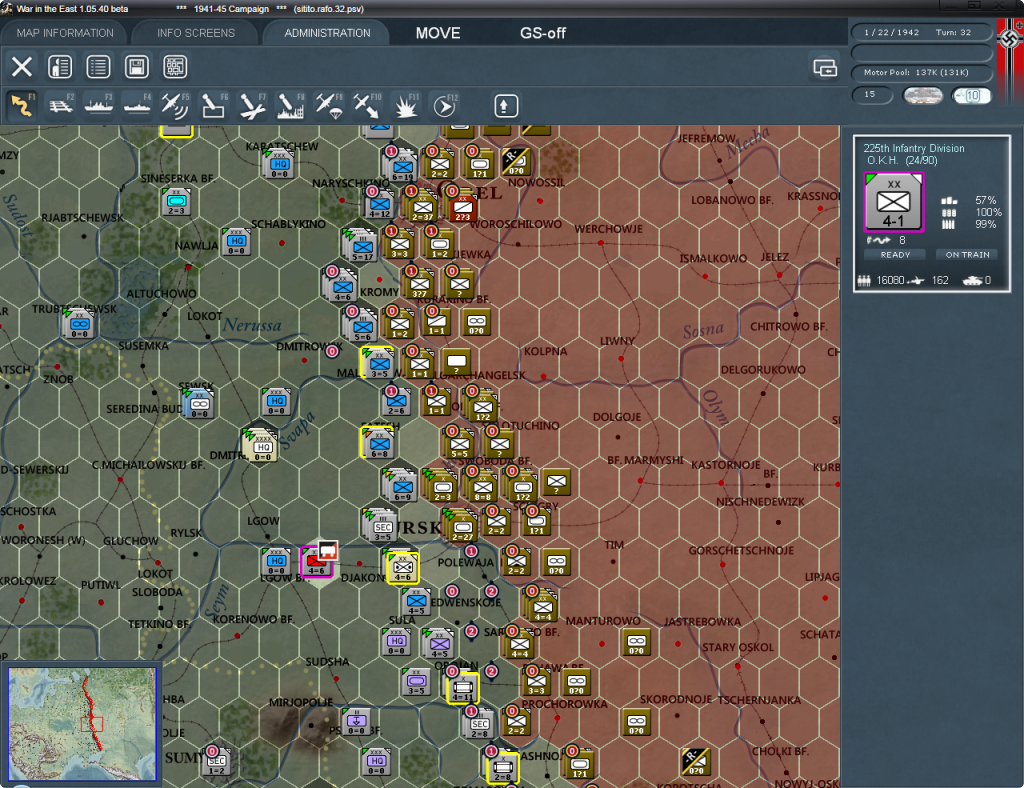Viewport: 1024px width, 788px height.
Task: Click the GS-off ground support label
Action: 543,33
